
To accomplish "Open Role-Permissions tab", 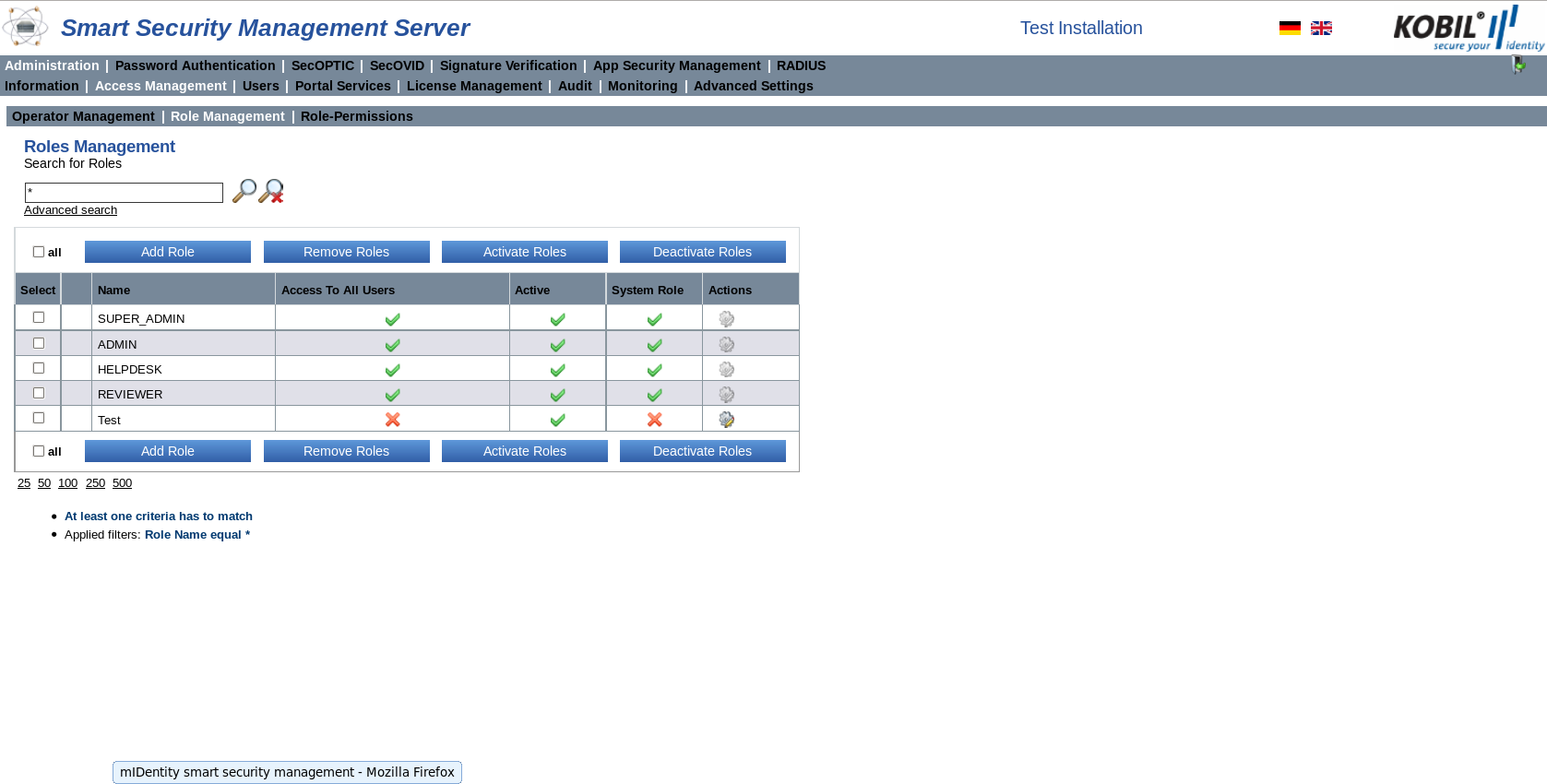I will (x=357, y=116).
